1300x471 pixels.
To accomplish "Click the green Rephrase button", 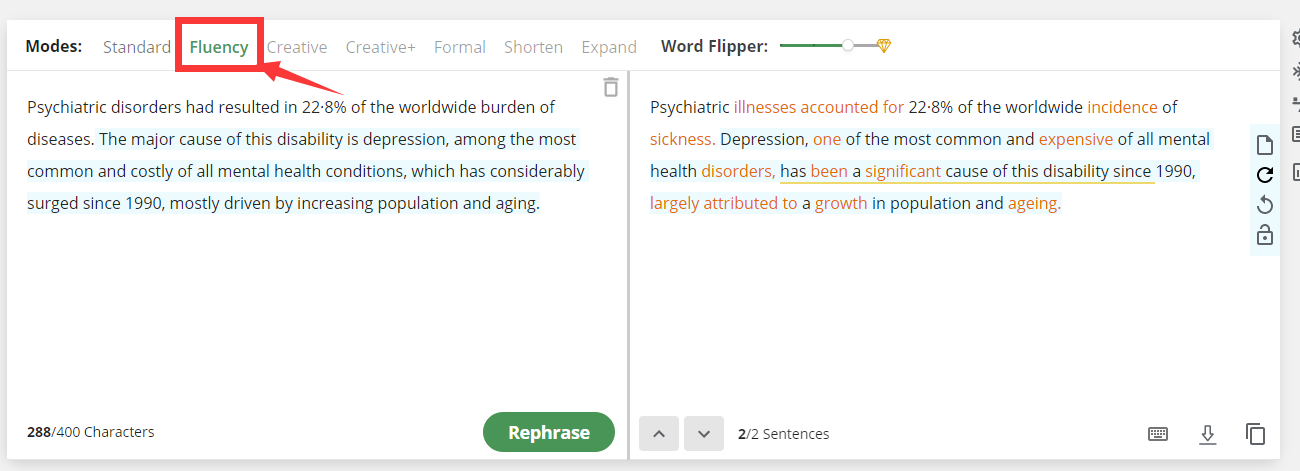I will point(549,432).
